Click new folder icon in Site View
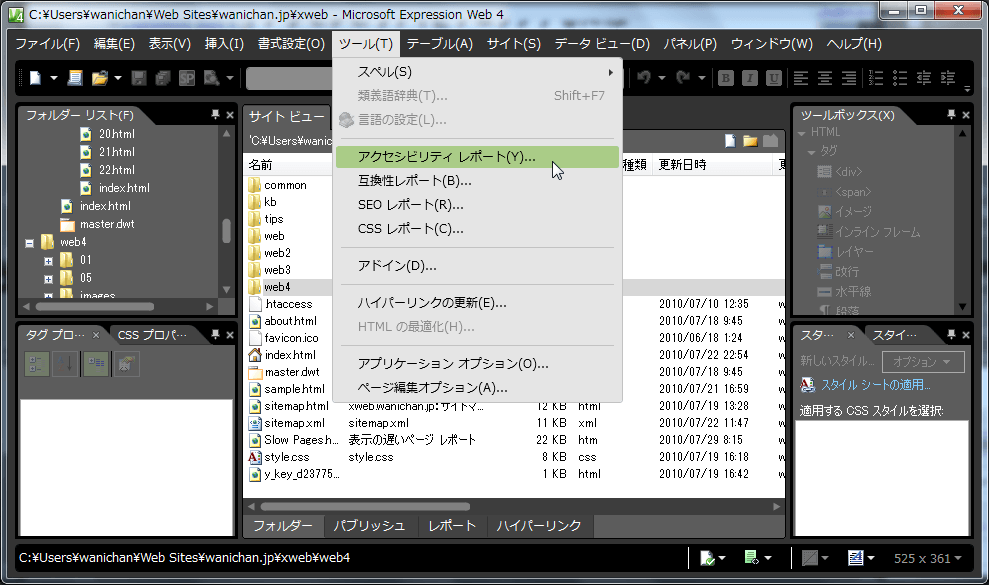 (750, 141)
